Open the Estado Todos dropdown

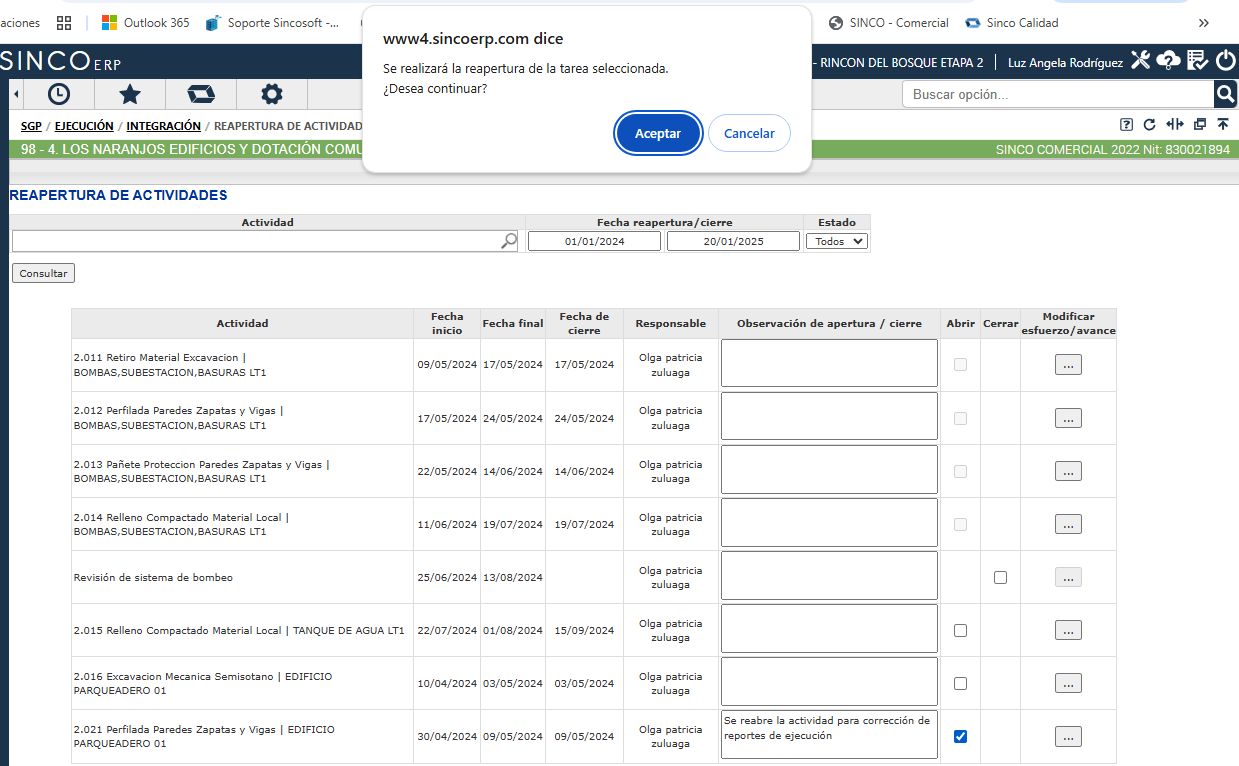coord(837,241)
